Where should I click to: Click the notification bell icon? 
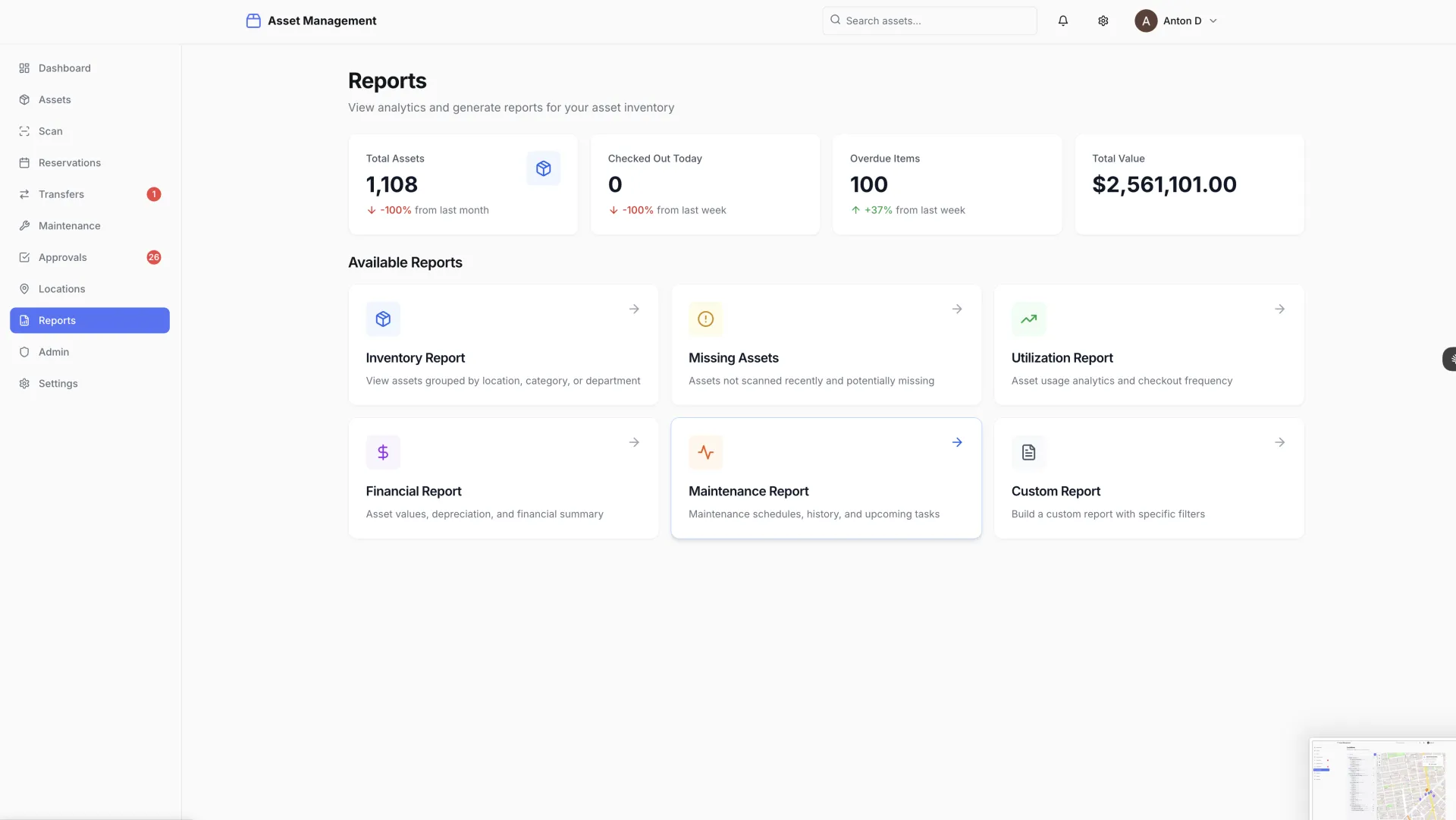pyautogui.click(x=1062, y=20)
